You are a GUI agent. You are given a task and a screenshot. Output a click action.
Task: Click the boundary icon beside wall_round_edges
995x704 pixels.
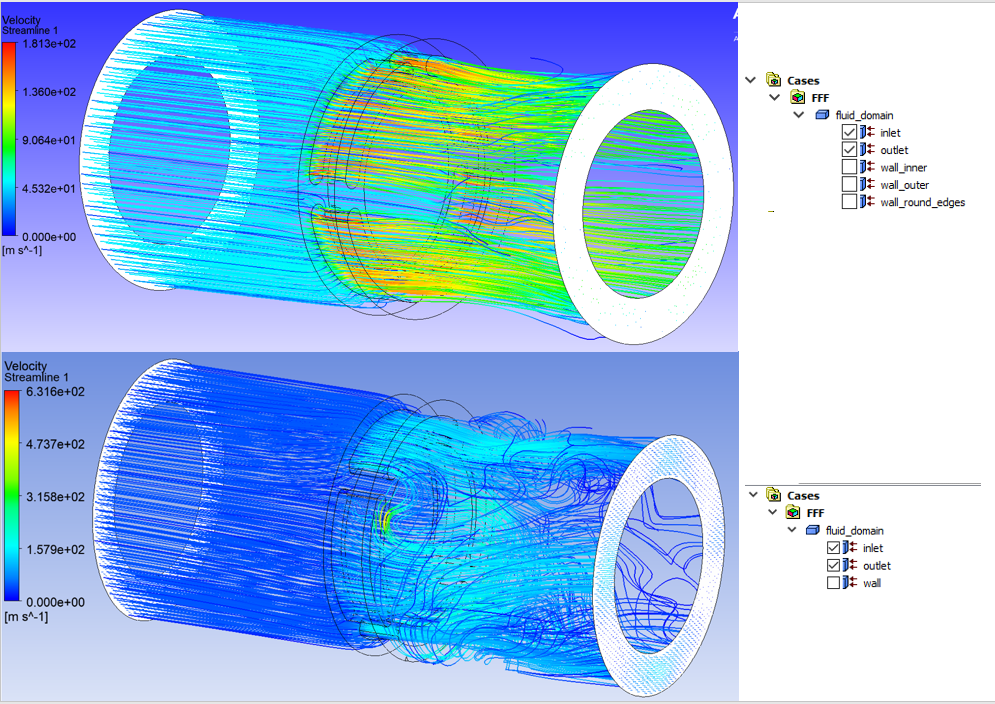point(867,201)
